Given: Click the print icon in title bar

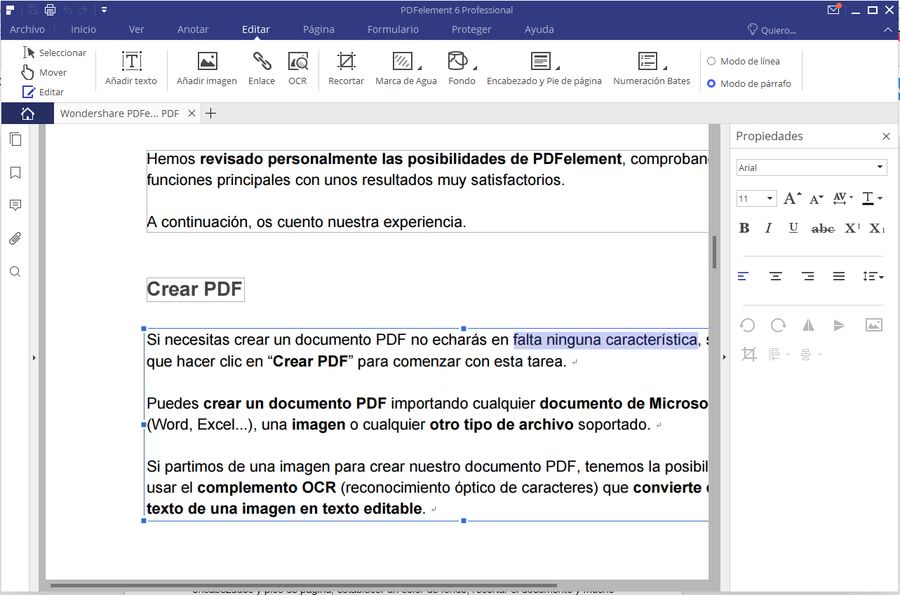Looking at the screenshot, I should pos(51,10).
